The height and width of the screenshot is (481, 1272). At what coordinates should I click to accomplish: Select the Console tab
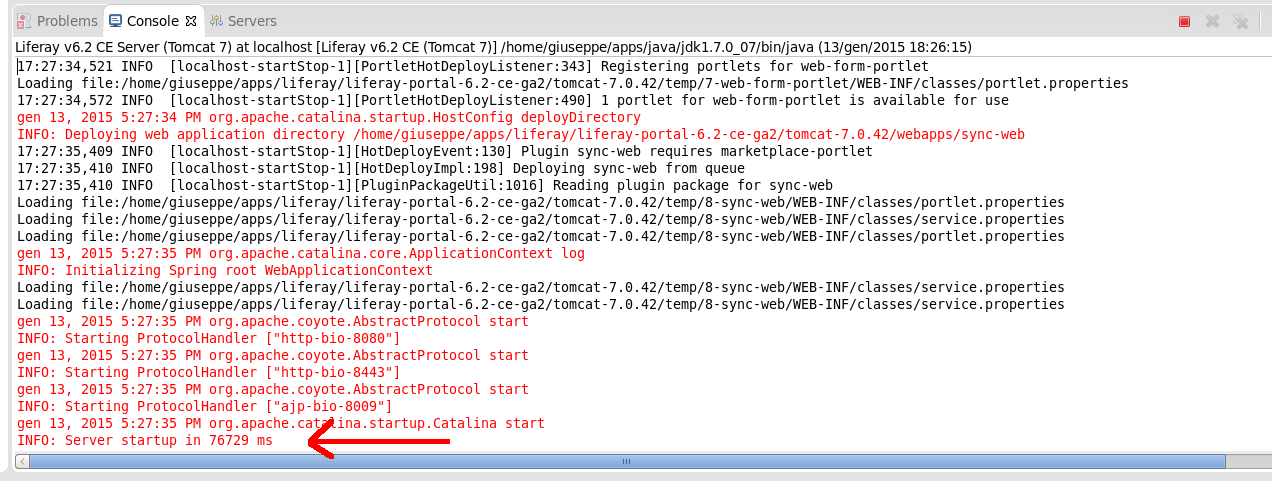tap(152, 21)
